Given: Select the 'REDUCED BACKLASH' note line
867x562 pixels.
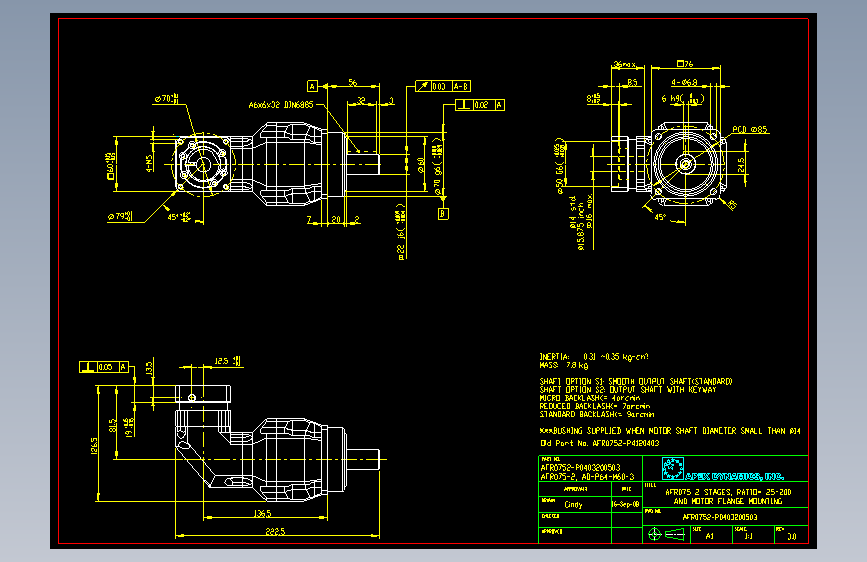Looking at the screenshot, I should coord(595,406).
